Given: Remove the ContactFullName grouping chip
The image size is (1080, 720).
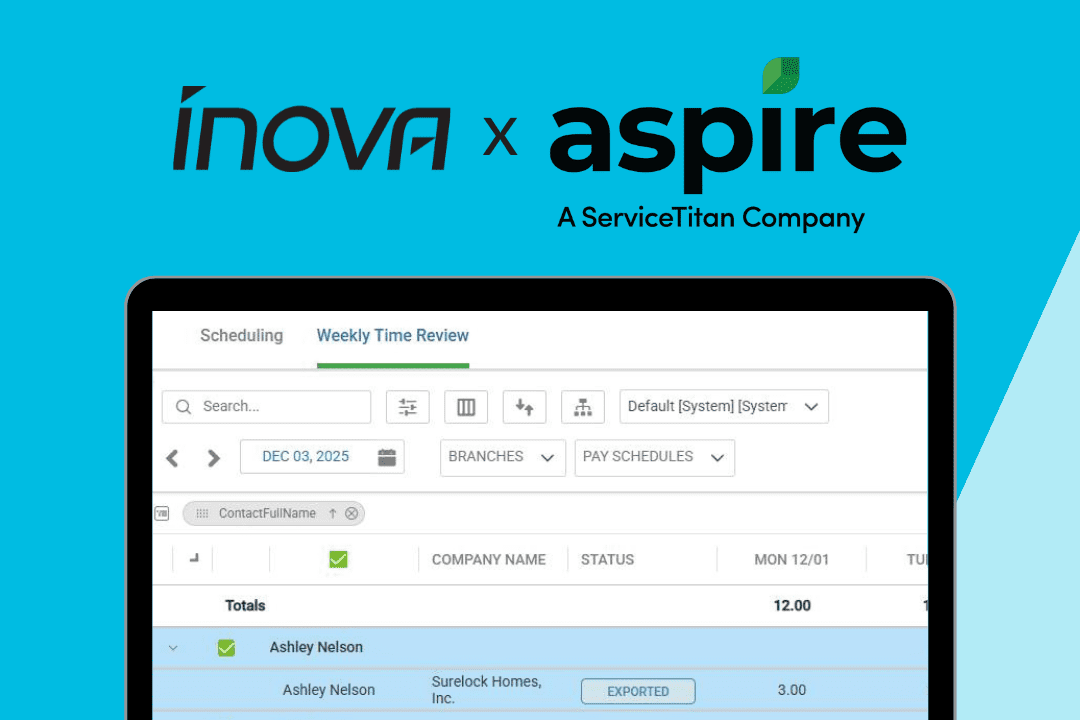Looking at the screenshot, I should [351, 514].
